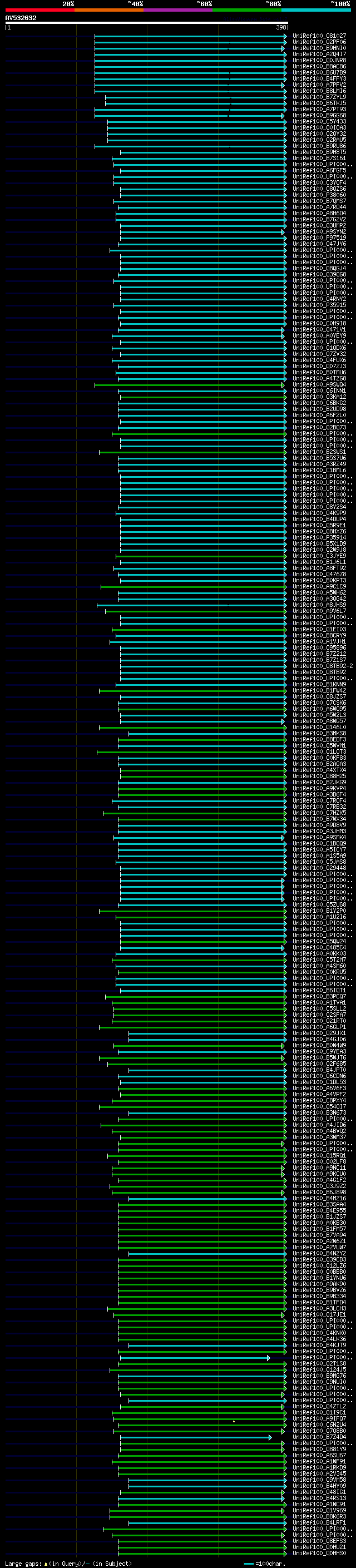Select hit label UniRef100_C5Y433

coord(319,121)
